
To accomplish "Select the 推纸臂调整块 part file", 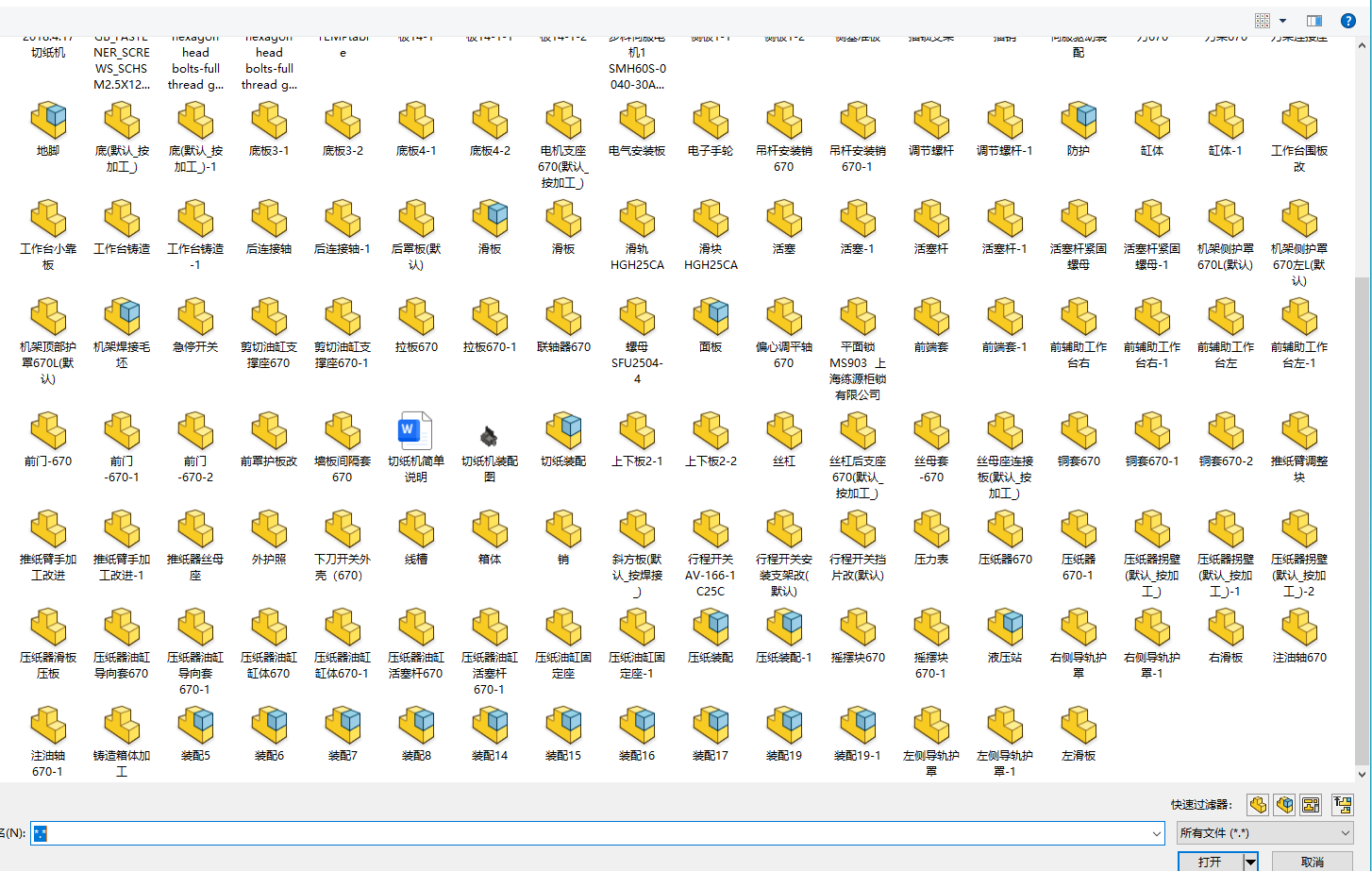I will [1299, 449].
